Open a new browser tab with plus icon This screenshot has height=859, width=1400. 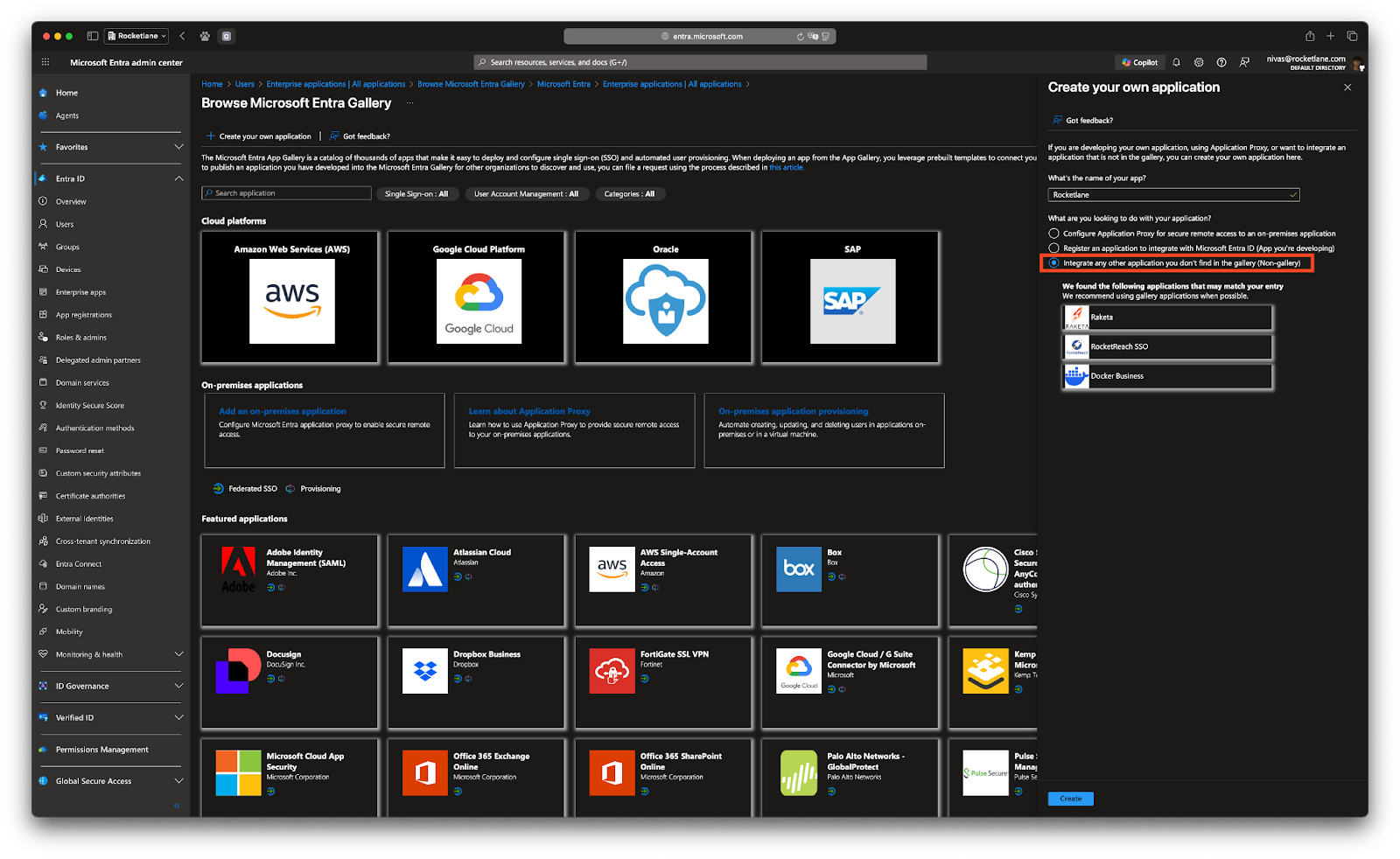1331,36
